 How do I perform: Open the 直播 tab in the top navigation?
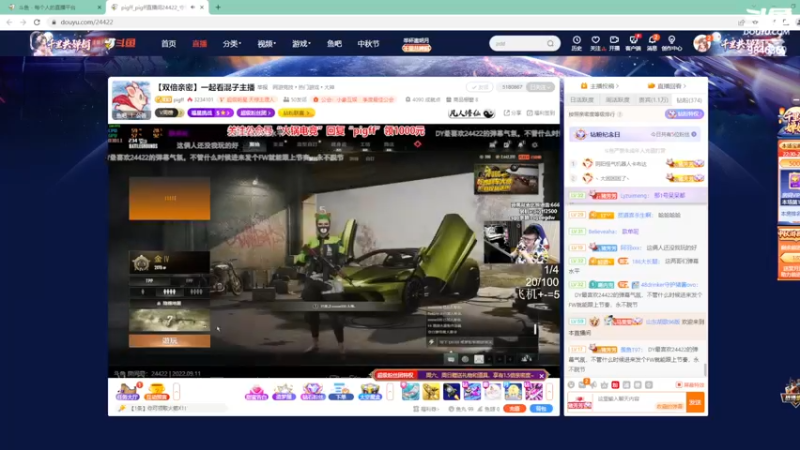pyautogui.click(x=199, y=44)
